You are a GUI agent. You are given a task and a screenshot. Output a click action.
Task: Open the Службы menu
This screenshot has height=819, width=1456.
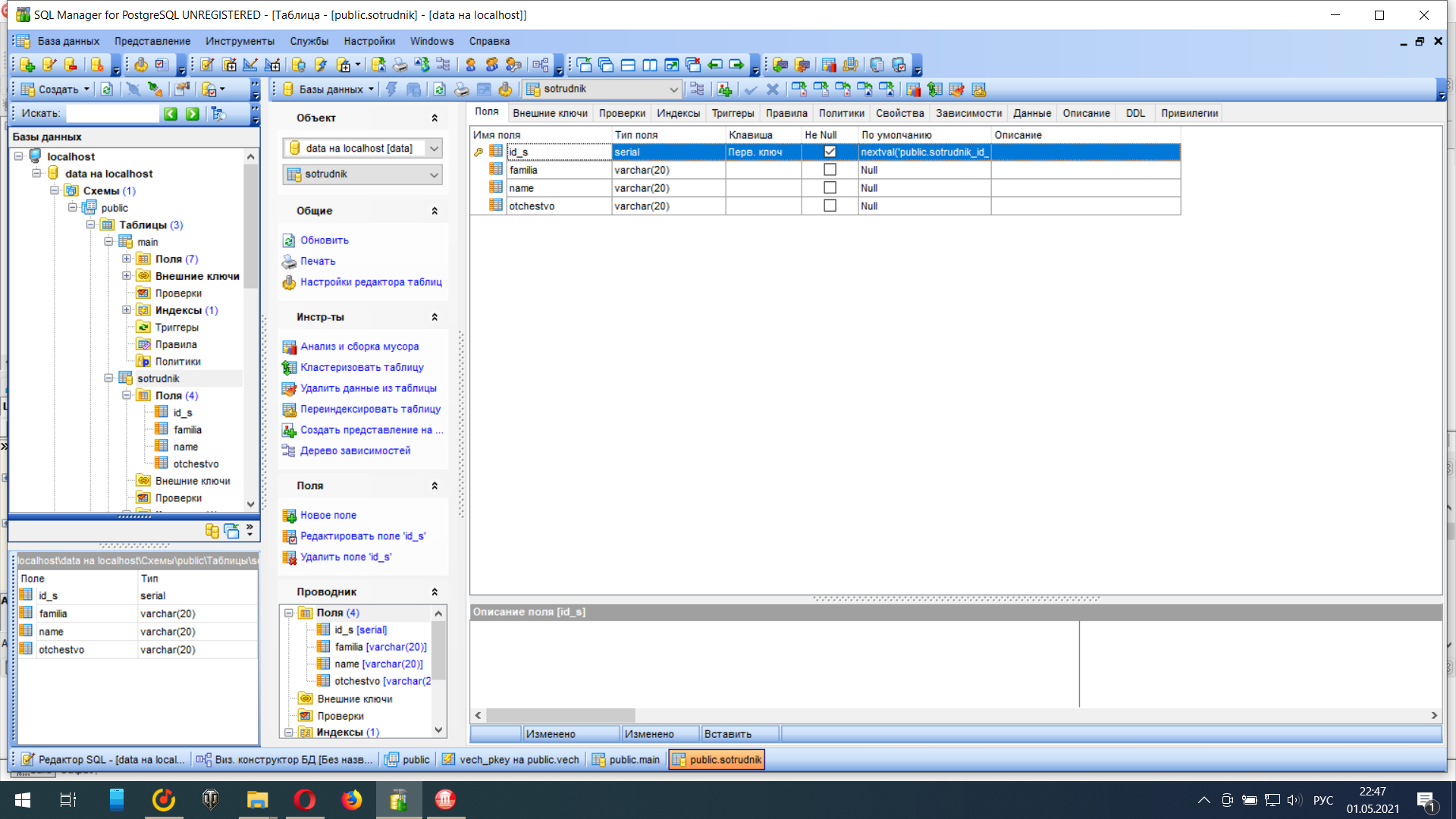pos(309,41)
